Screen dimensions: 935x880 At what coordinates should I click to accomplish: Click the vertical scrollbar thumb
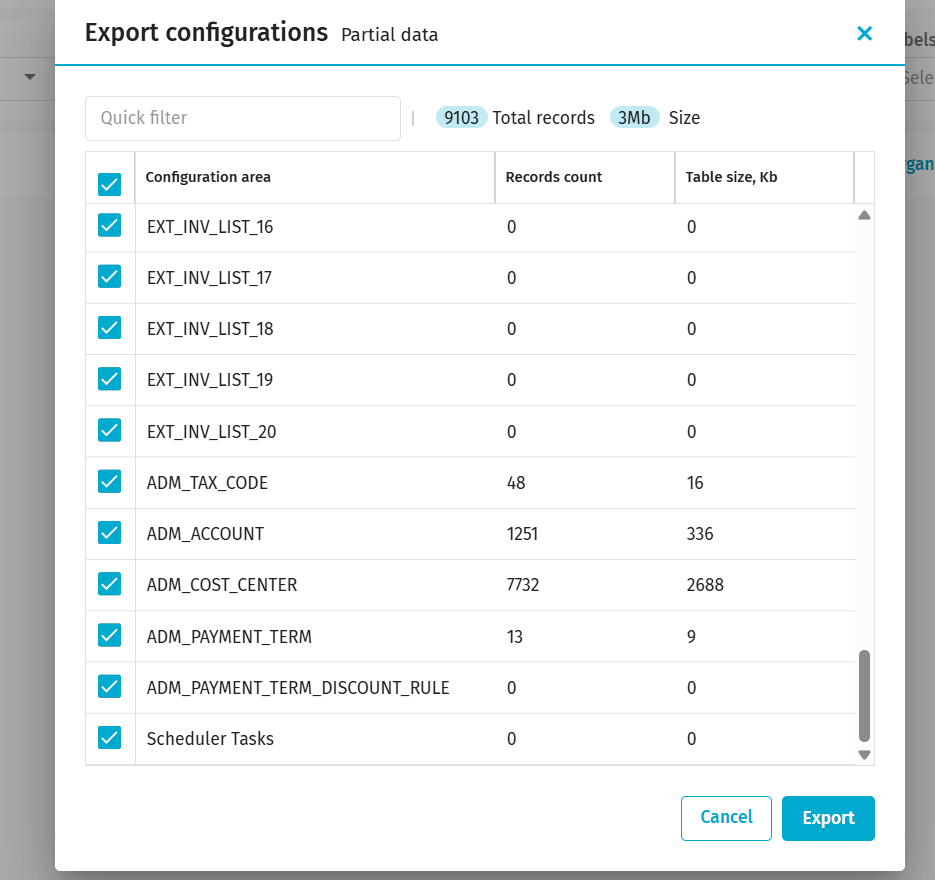pyautogui.click(x=865, y=695)
